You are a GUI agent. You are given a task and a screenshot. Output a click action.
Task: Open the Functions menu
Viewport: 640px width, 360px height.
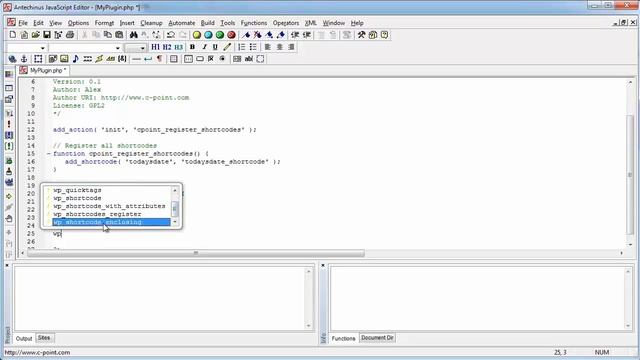[253, 23]
